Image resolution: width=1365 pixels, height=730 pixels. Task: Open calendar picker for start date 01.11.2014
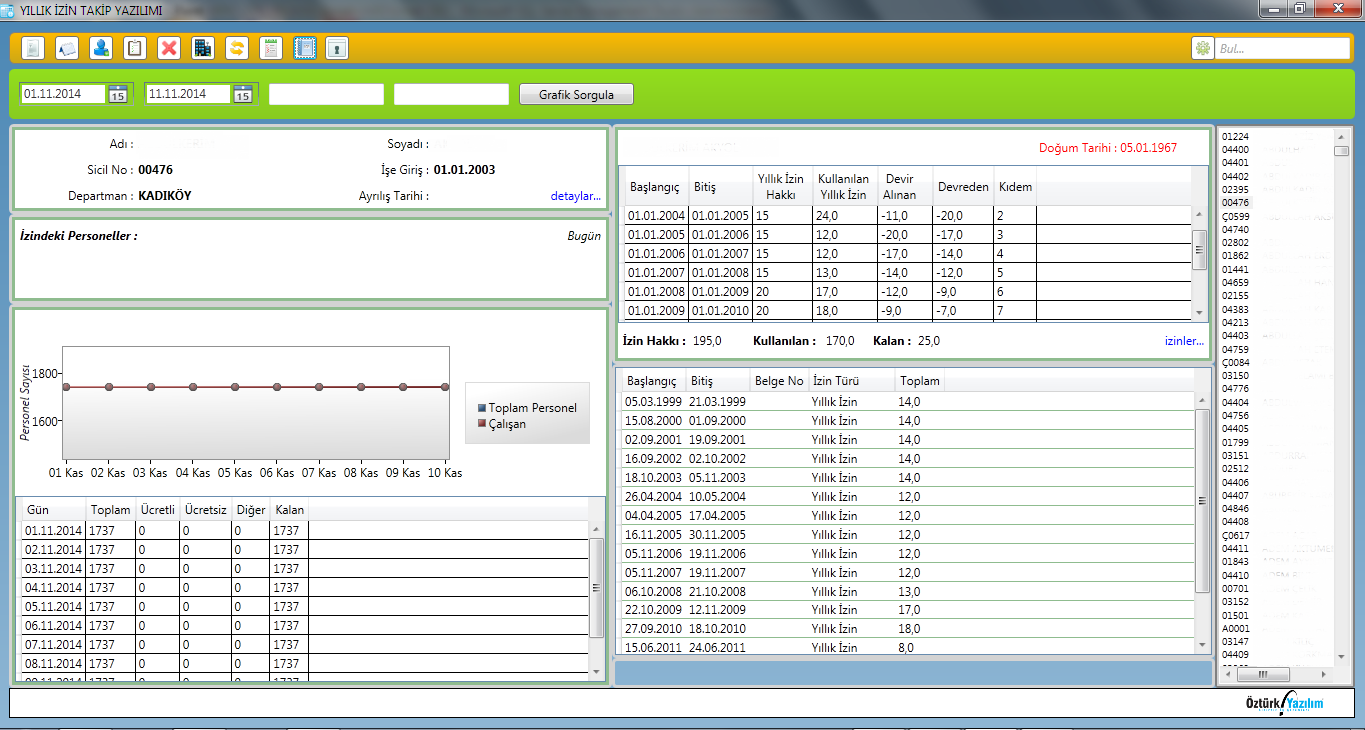118,94
